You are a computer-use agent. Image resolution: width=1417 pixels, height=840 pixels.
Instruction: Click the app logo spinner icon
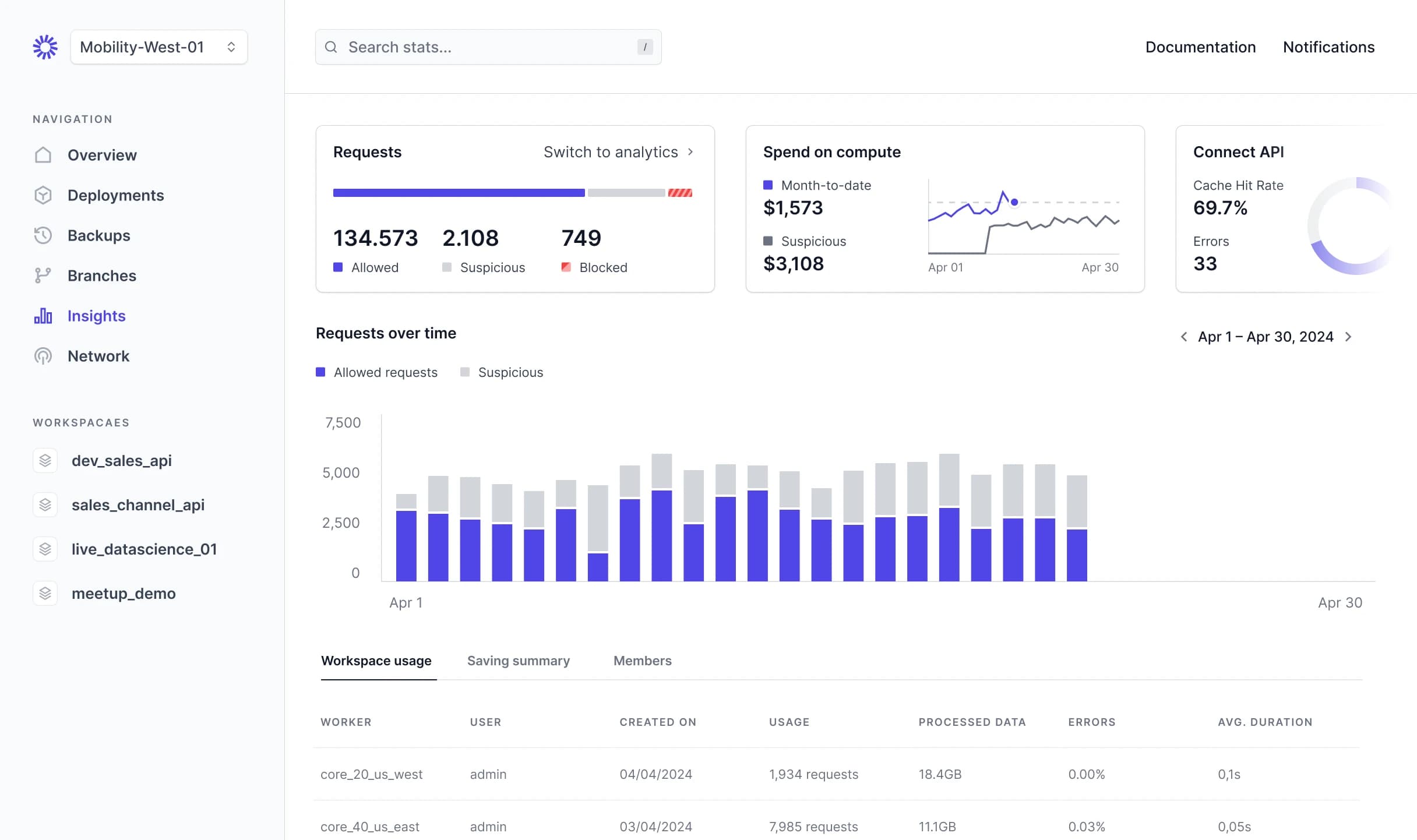coord(45,47)
